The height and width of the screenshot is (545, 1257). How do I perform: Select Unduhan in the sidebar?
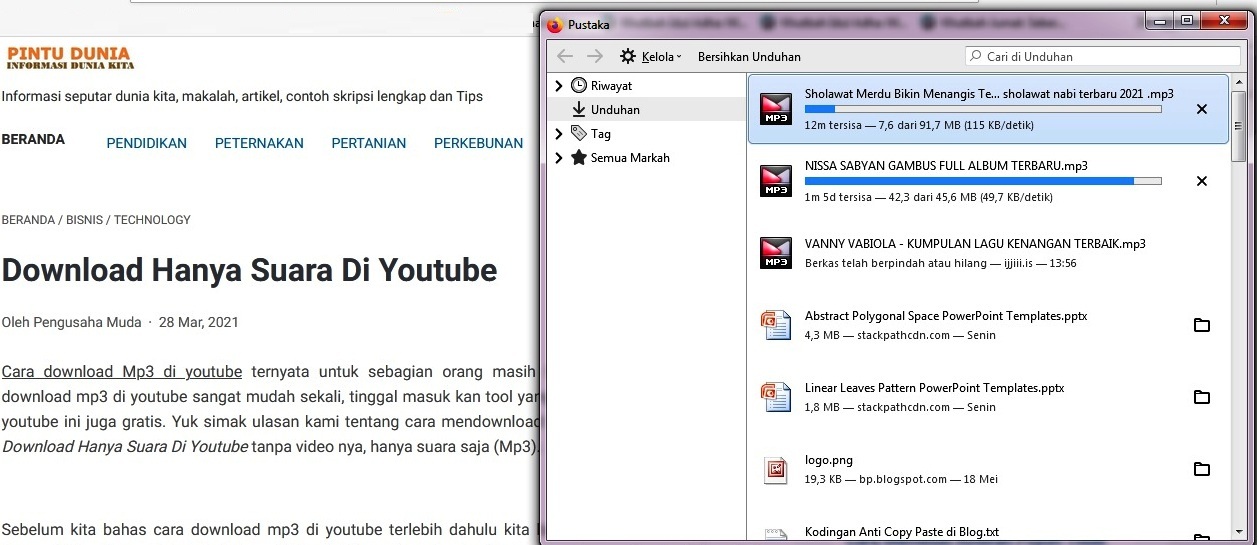[x=615, y=110]
